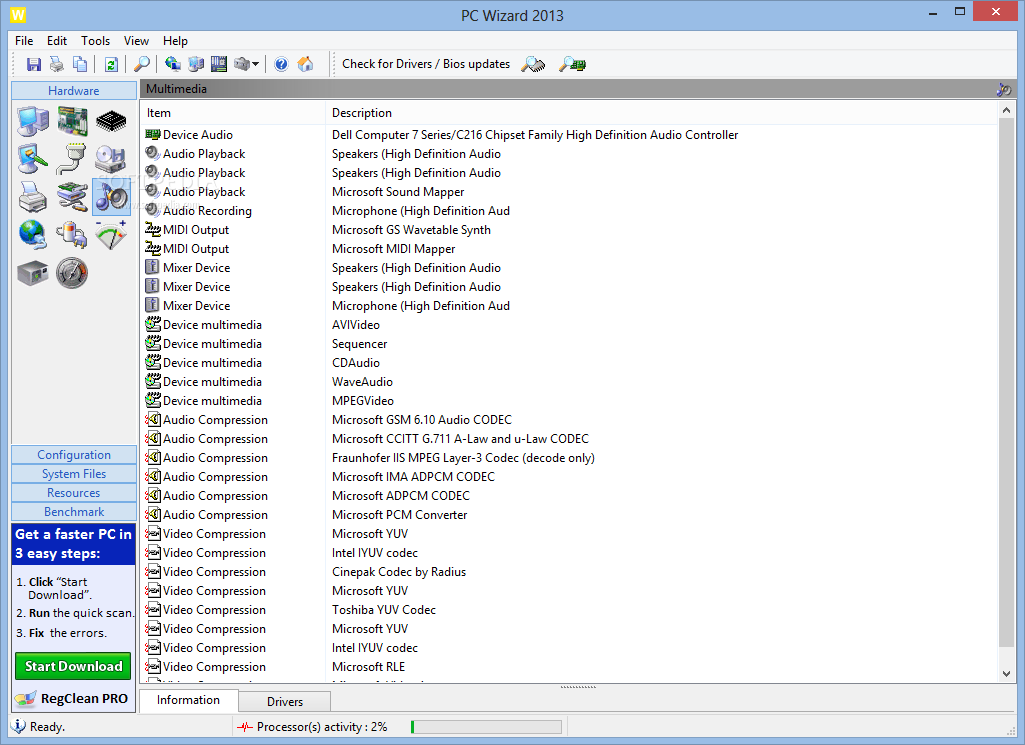Image resolution: width=1025 pixels, height=745 pixels.
Task: Select the IO Ports cable connector icon
Action: pos(72,159)
